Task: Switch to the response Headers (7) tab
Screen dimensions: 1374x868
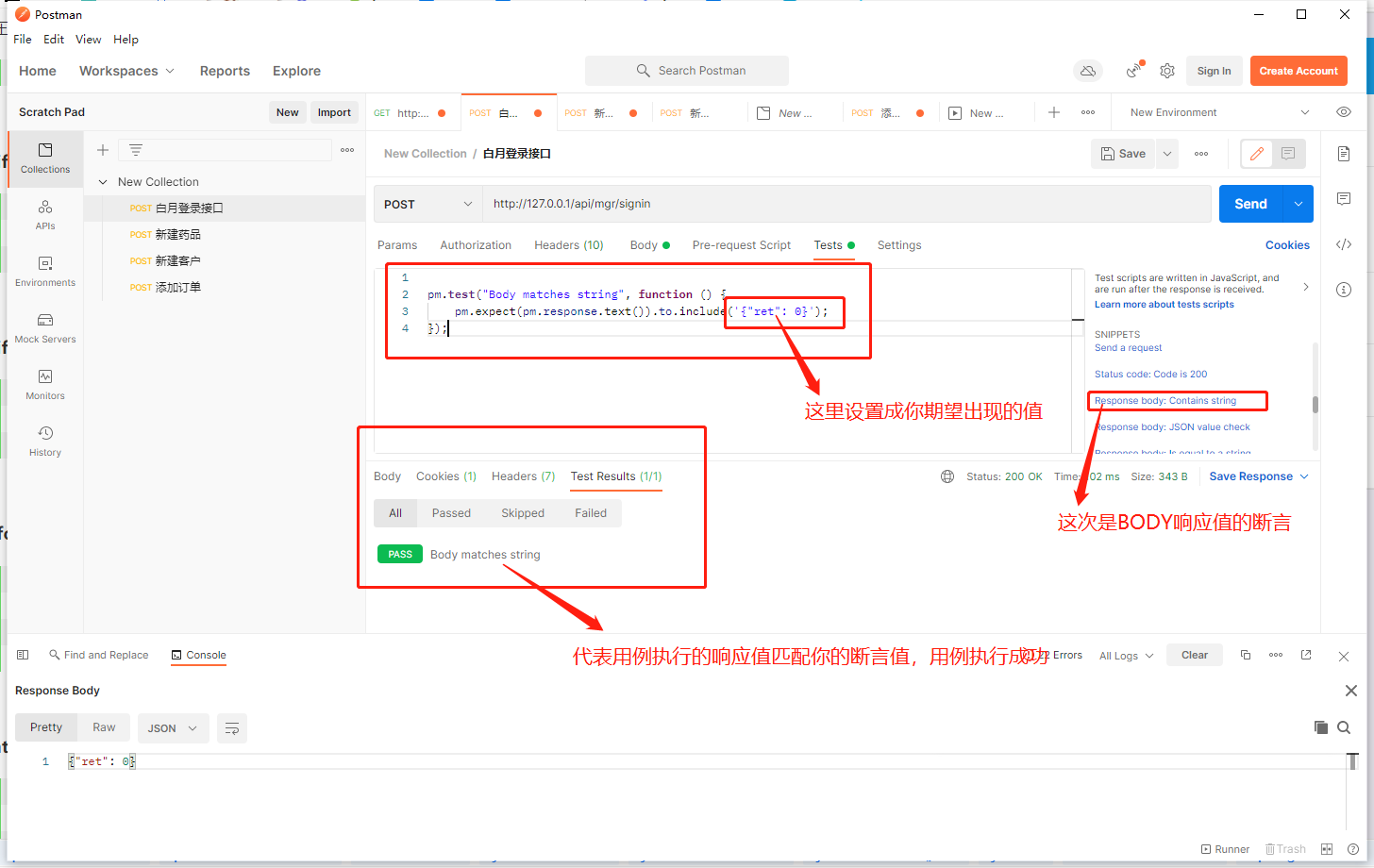Action: [523, 476]
